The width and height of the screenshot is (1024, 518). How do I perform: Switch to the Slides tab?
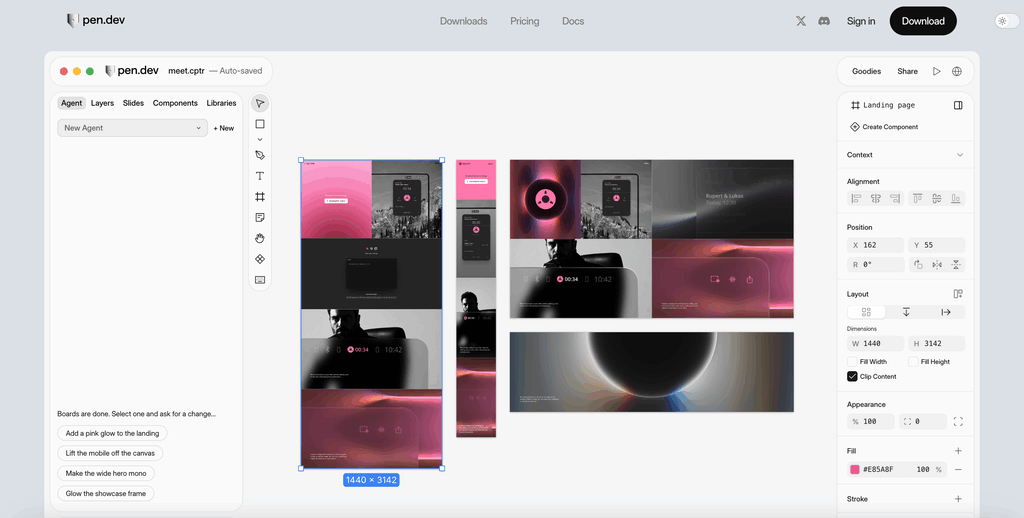click(133, 103)
